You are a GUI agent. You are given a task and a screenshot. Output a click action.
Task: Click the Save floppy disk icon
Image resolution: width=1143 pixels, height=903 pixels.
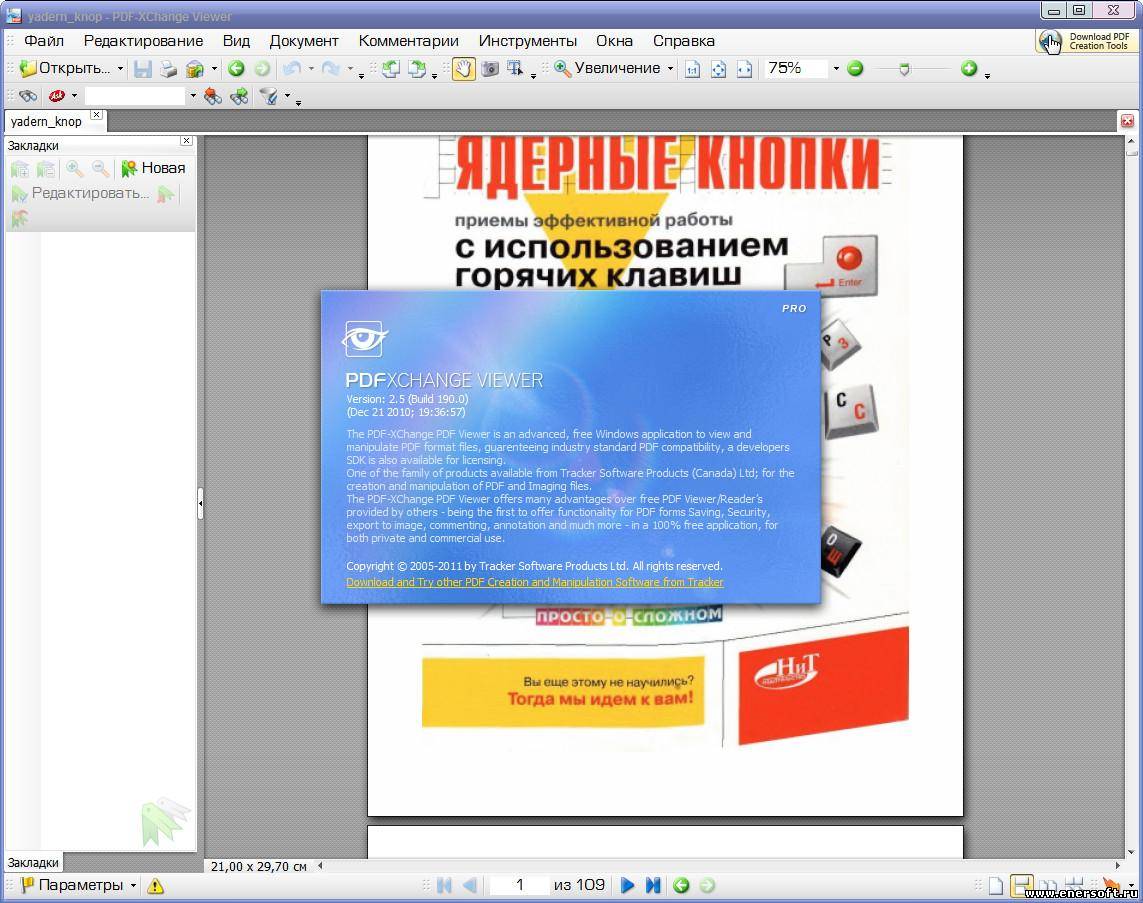pos(143,69)
